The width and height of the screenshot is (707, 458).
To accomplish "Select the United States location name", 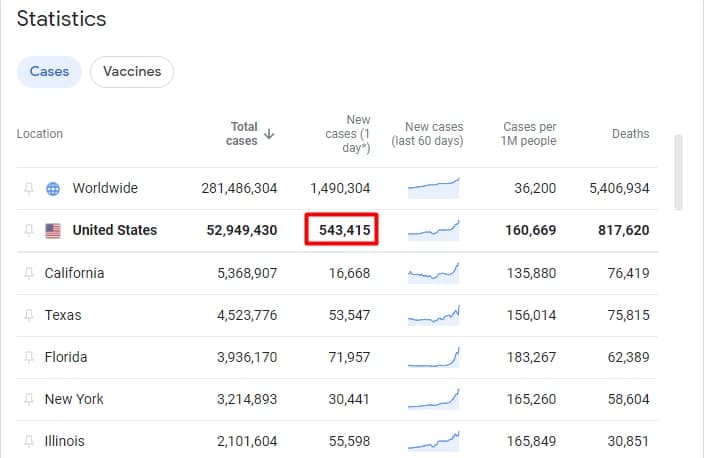I will point(115,230).
